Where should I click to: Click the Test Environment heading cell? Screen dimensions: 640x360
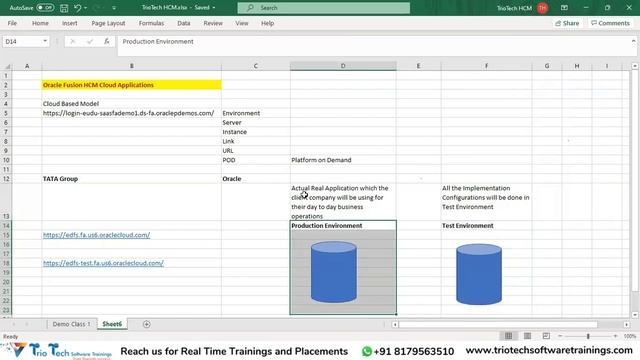click(486, 226)
